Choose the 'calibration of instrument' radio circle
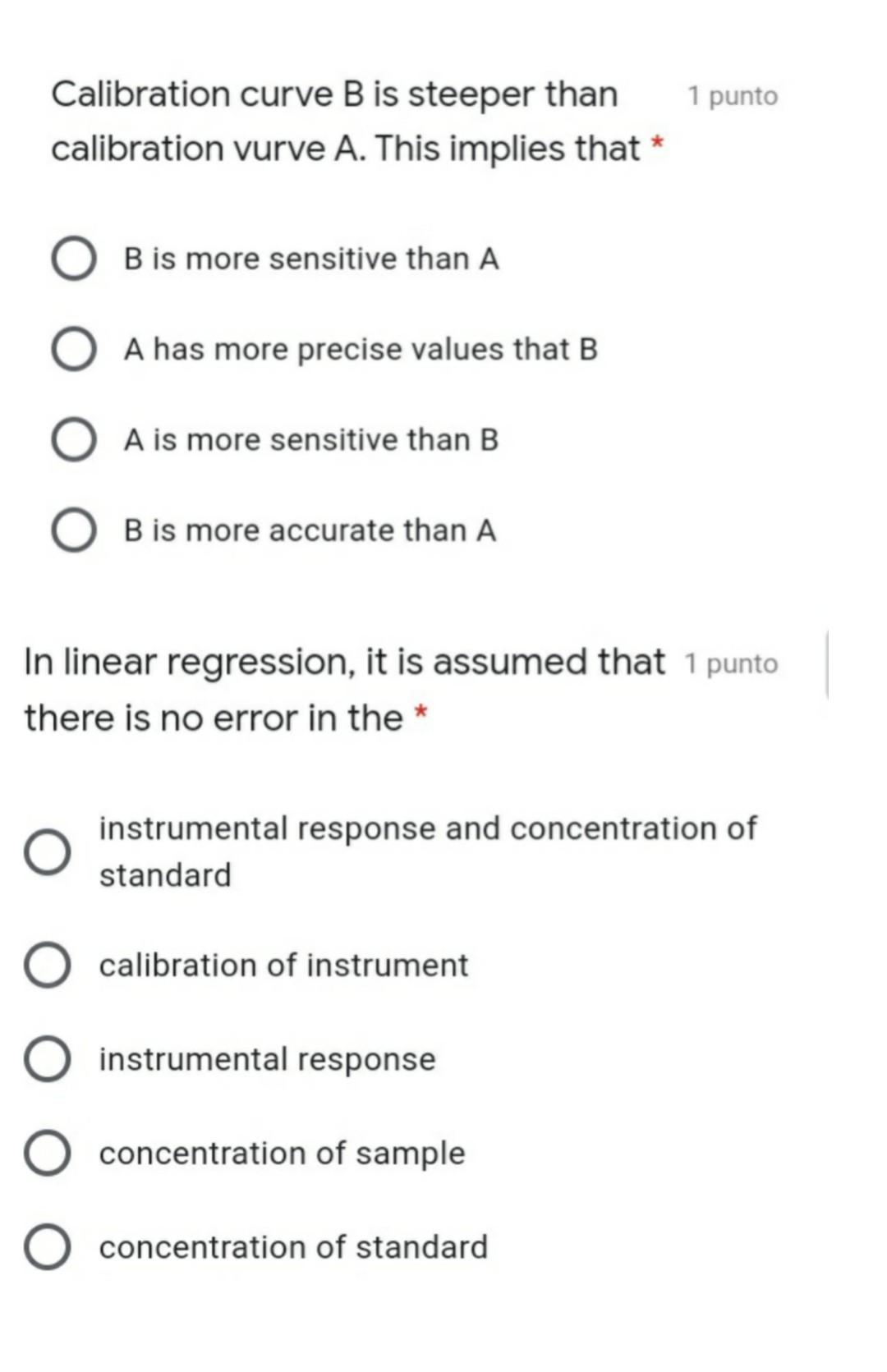Viewport: 887px width, 1372px height. point(47,966)
